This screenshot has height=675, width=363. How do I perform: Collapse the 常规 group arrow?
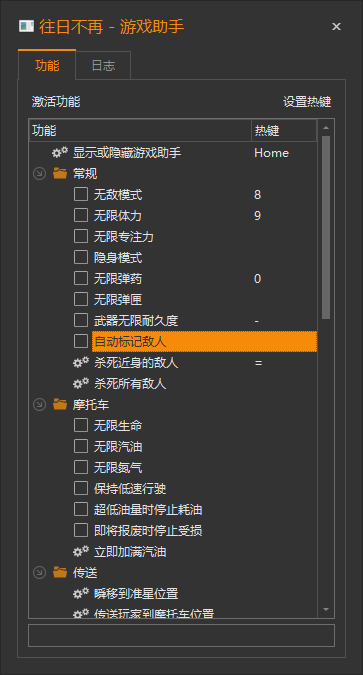[x=39, y=174]
